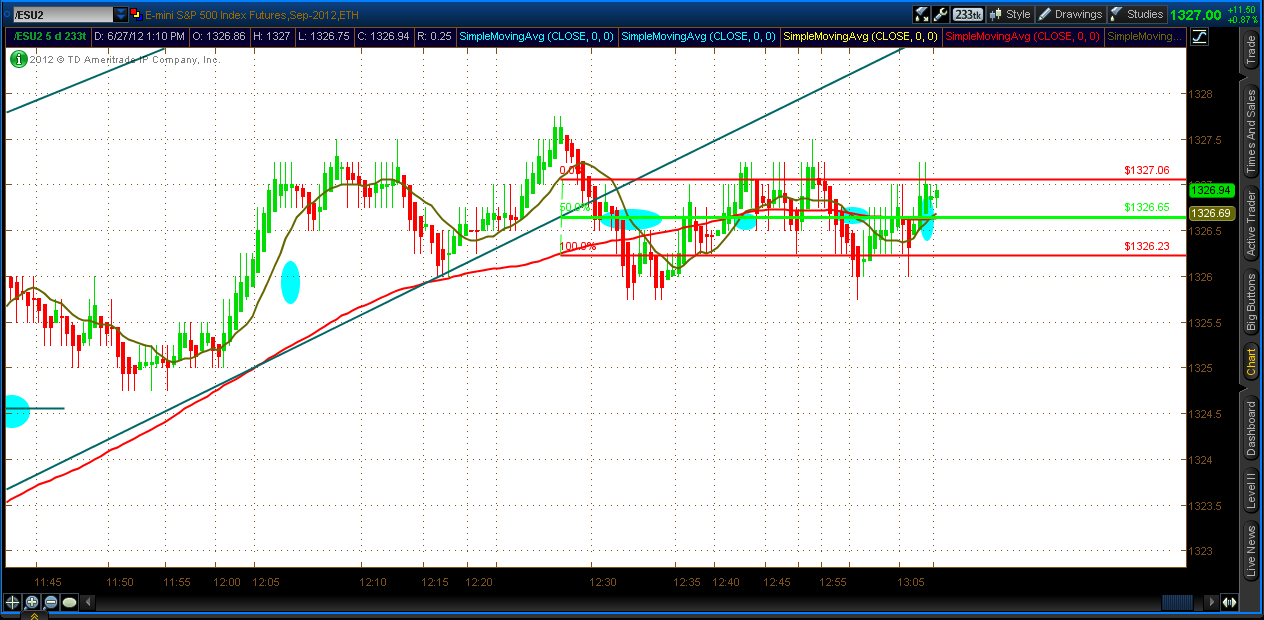Open the Trade side tab
Screen dimensions: 1264x620
click(1251, 49)
